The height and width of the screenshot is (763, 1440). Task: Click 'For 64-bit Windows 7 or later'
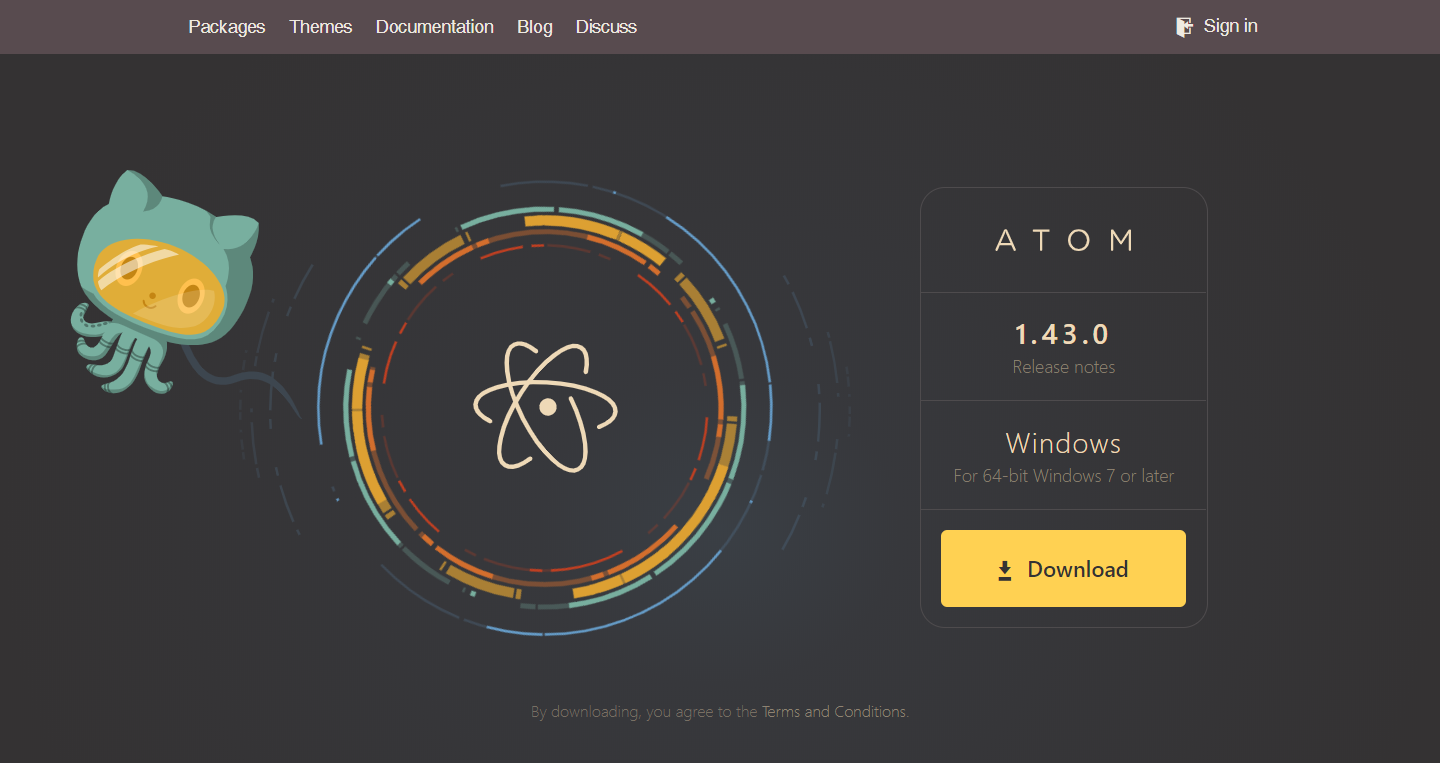click(1063, 476)
